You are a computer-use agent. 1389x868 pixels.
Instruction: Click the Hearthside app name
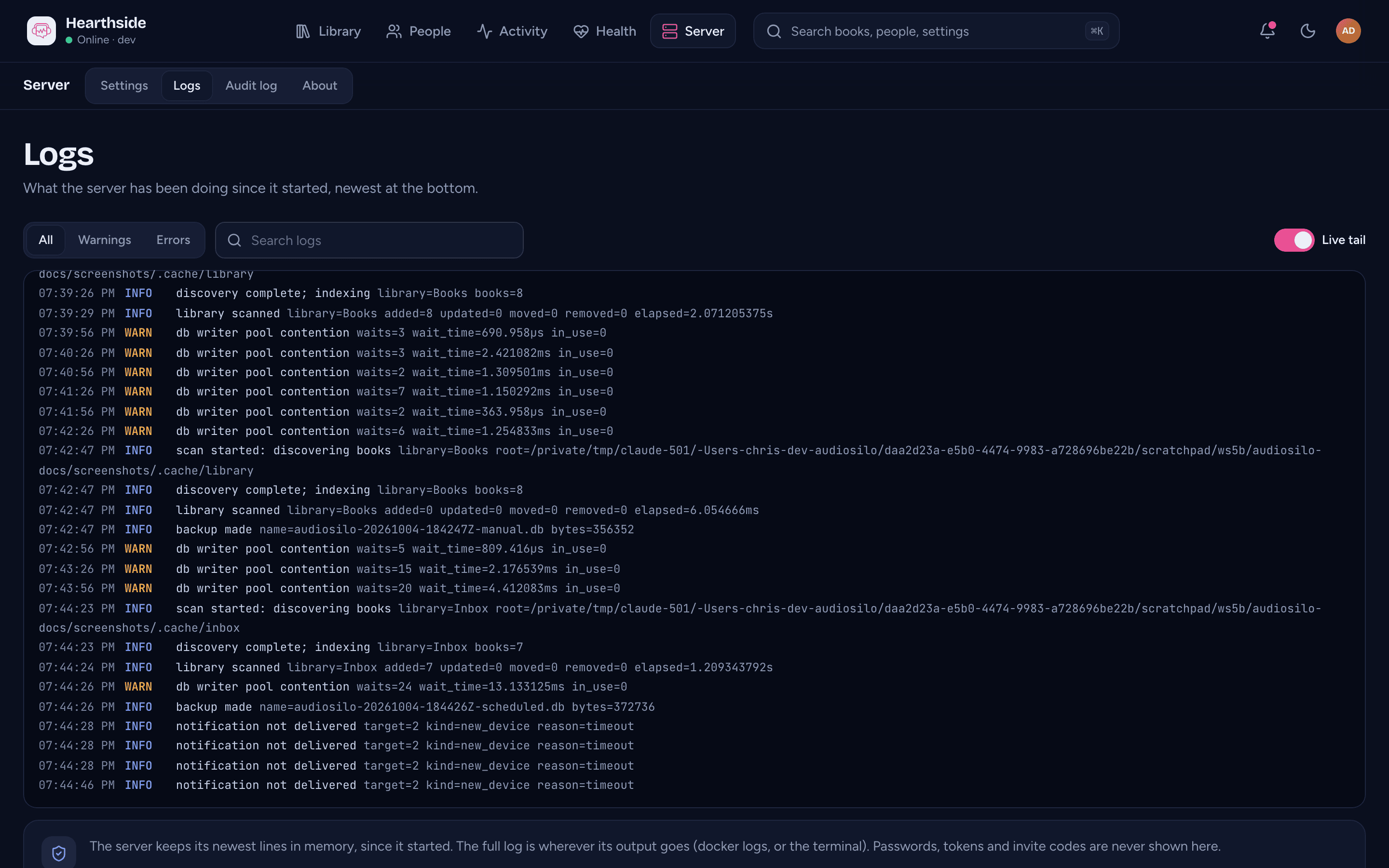click(x=106, y=23)
